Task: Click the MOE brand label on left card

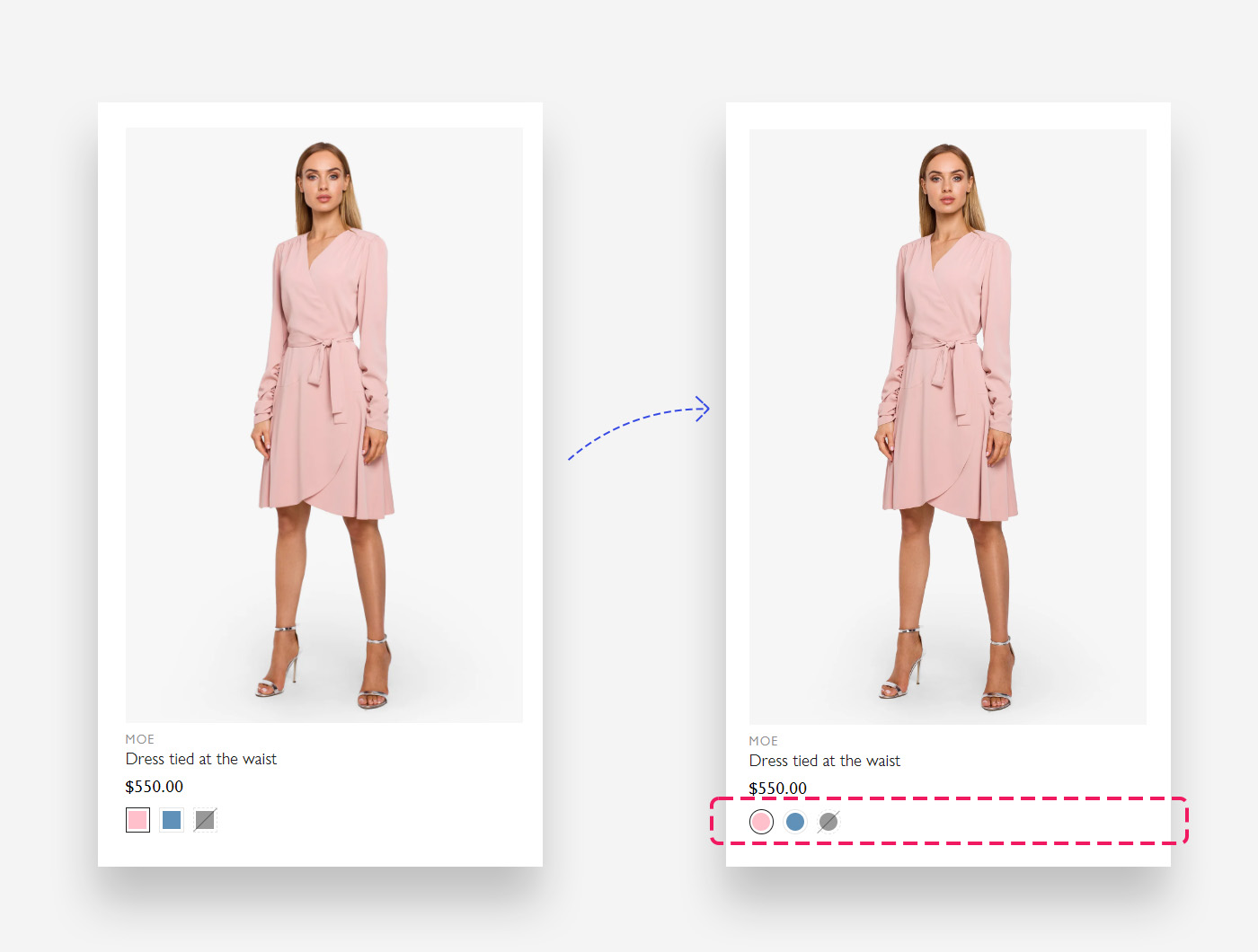Action: pyautogui.click(x=140, y=739)
